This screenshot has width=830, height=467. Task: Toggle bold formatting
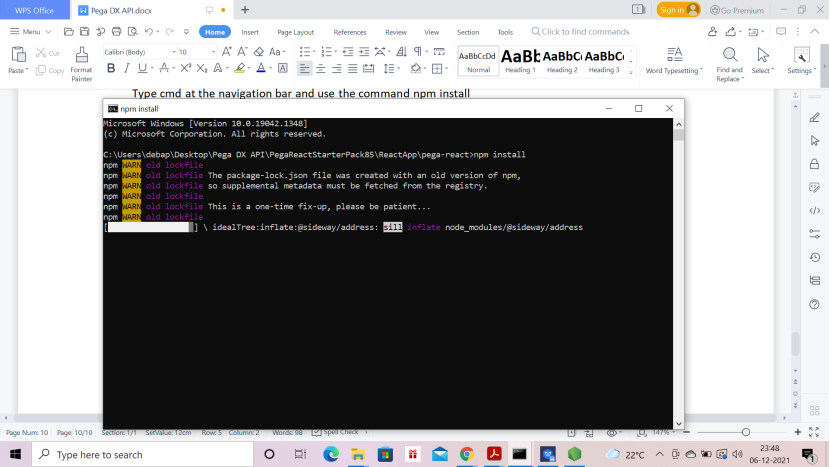[111, 68]
